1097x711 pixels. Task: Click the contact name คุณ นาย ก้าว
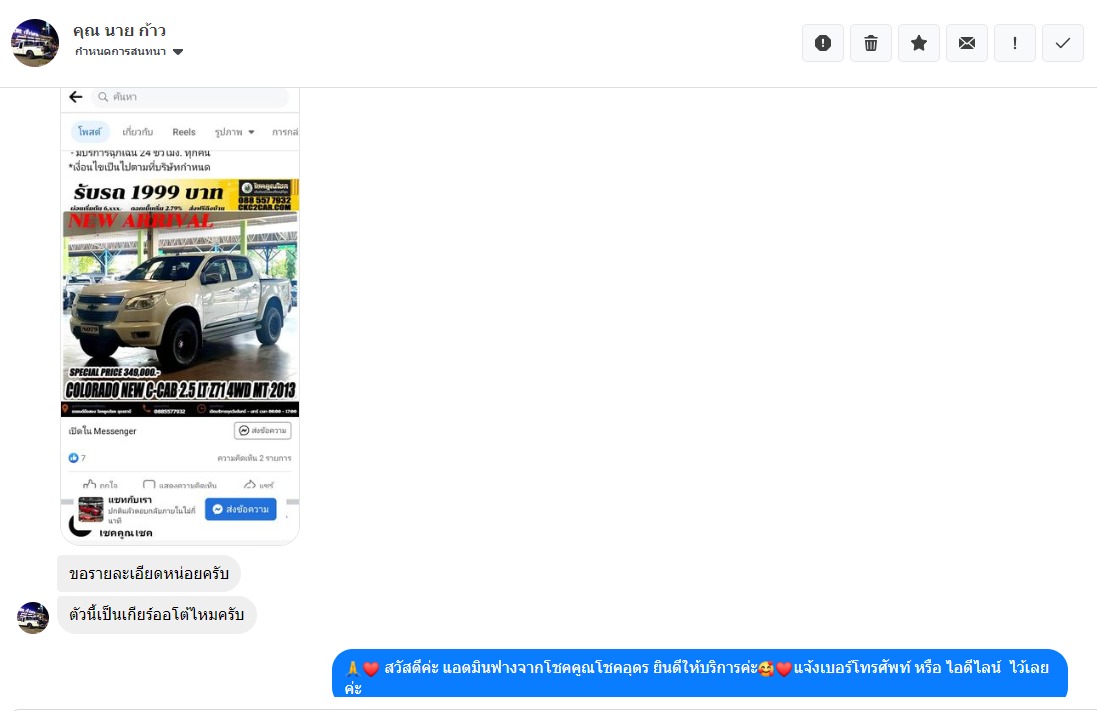120,31
